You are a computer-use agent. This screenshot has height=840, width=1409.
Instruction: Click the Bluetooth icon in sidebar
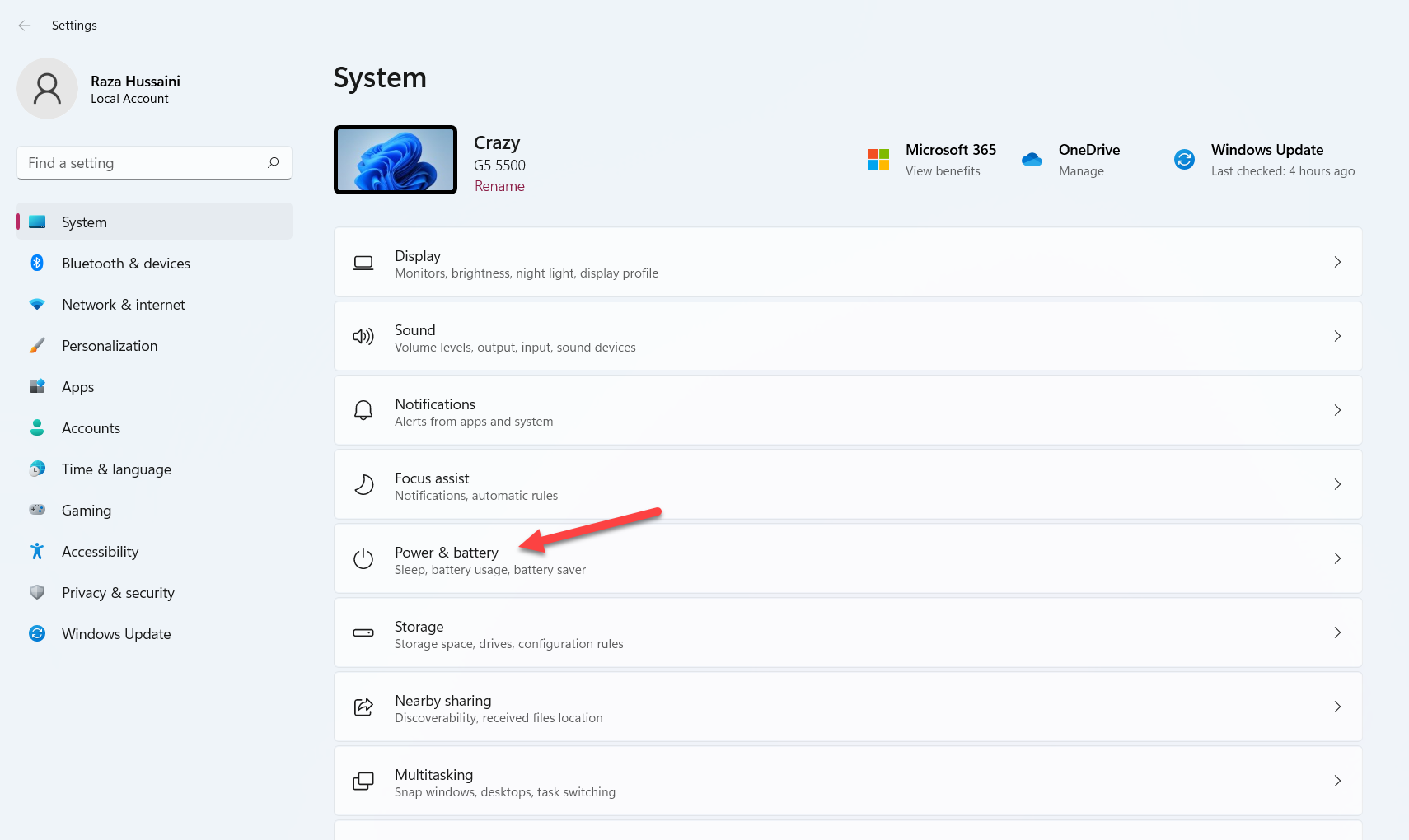37,264
